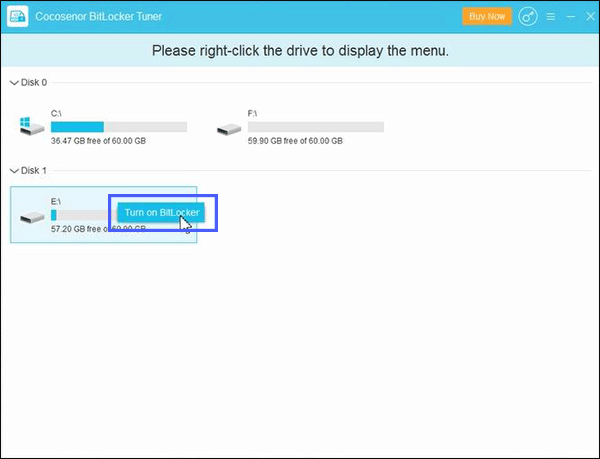
Task: Click the "Please right-click the drive" instruction banner
Action: [300, 50]
